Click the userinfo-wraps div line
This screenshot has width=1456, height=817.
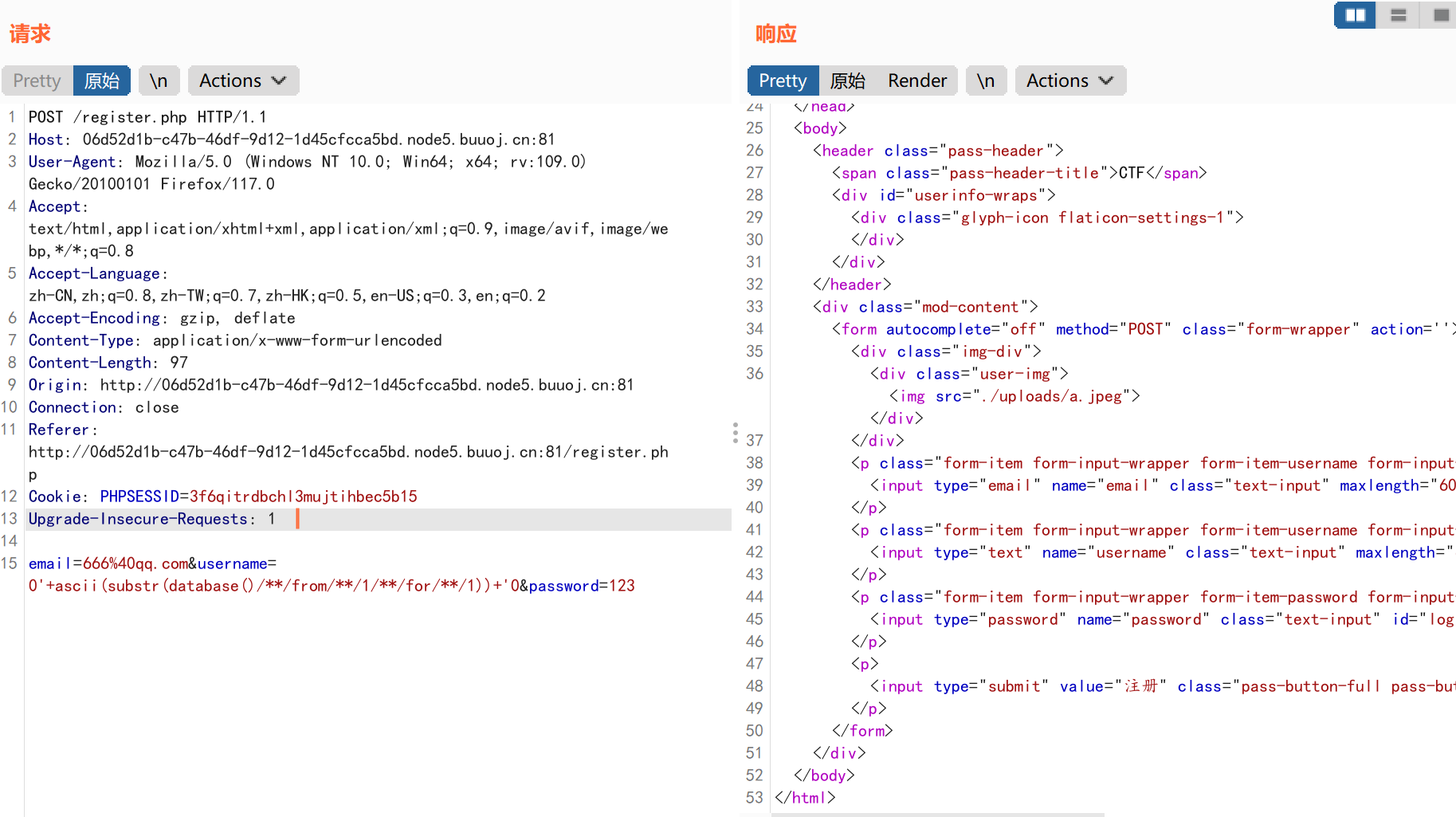coord(944,195)
